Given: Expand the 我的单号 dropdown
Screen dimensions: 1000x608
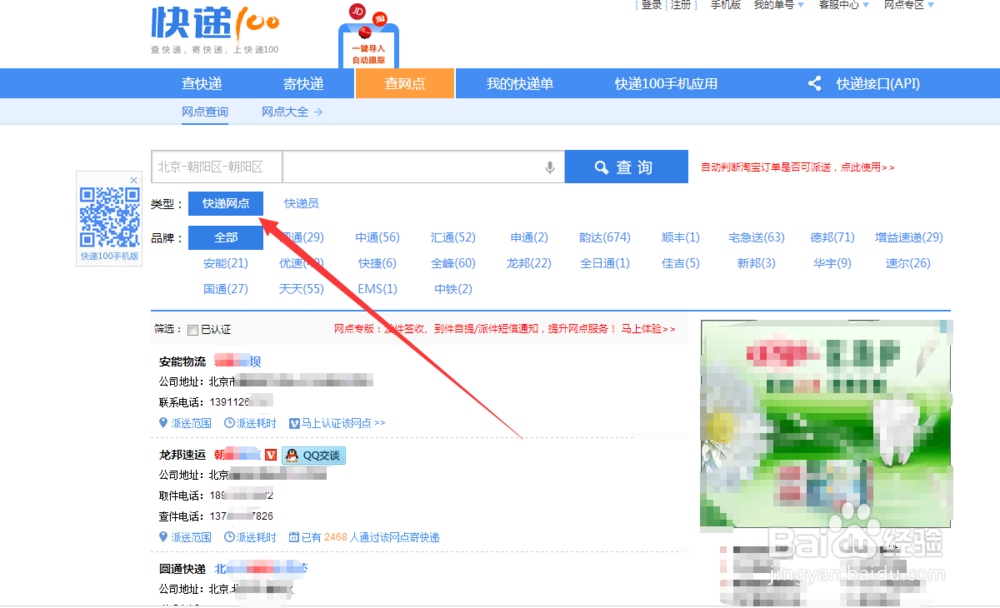Looking at the screenshot, I should (x=779, y=5).
